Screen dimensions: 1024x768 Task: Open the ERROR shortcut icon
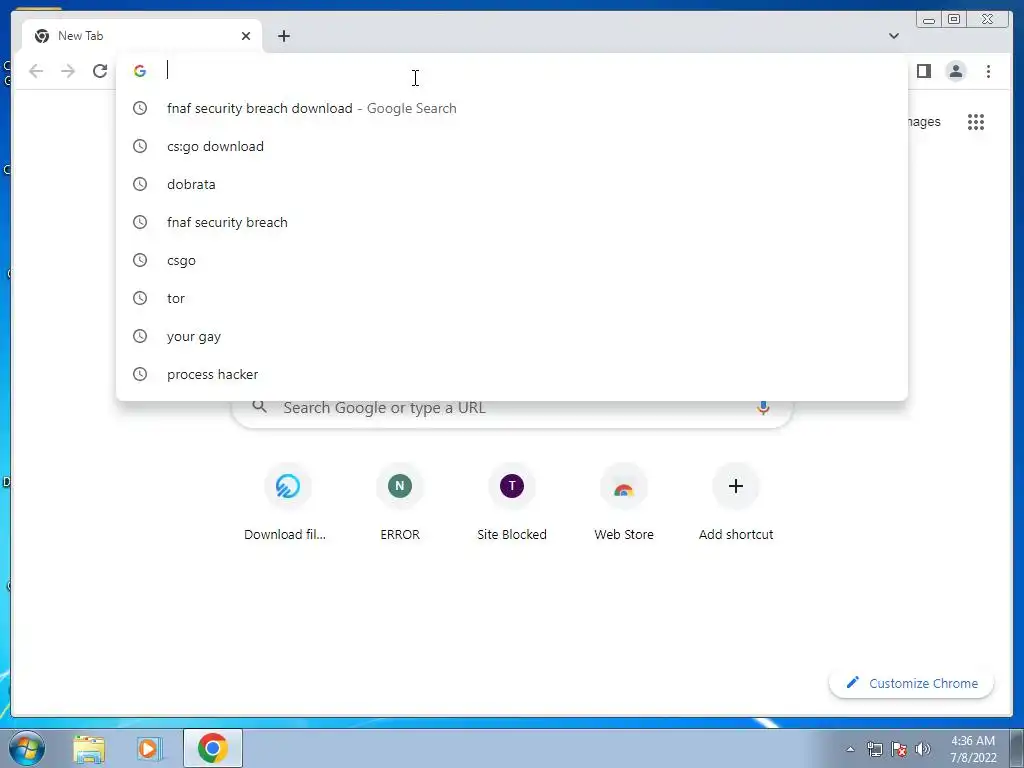tap(400, 486)
